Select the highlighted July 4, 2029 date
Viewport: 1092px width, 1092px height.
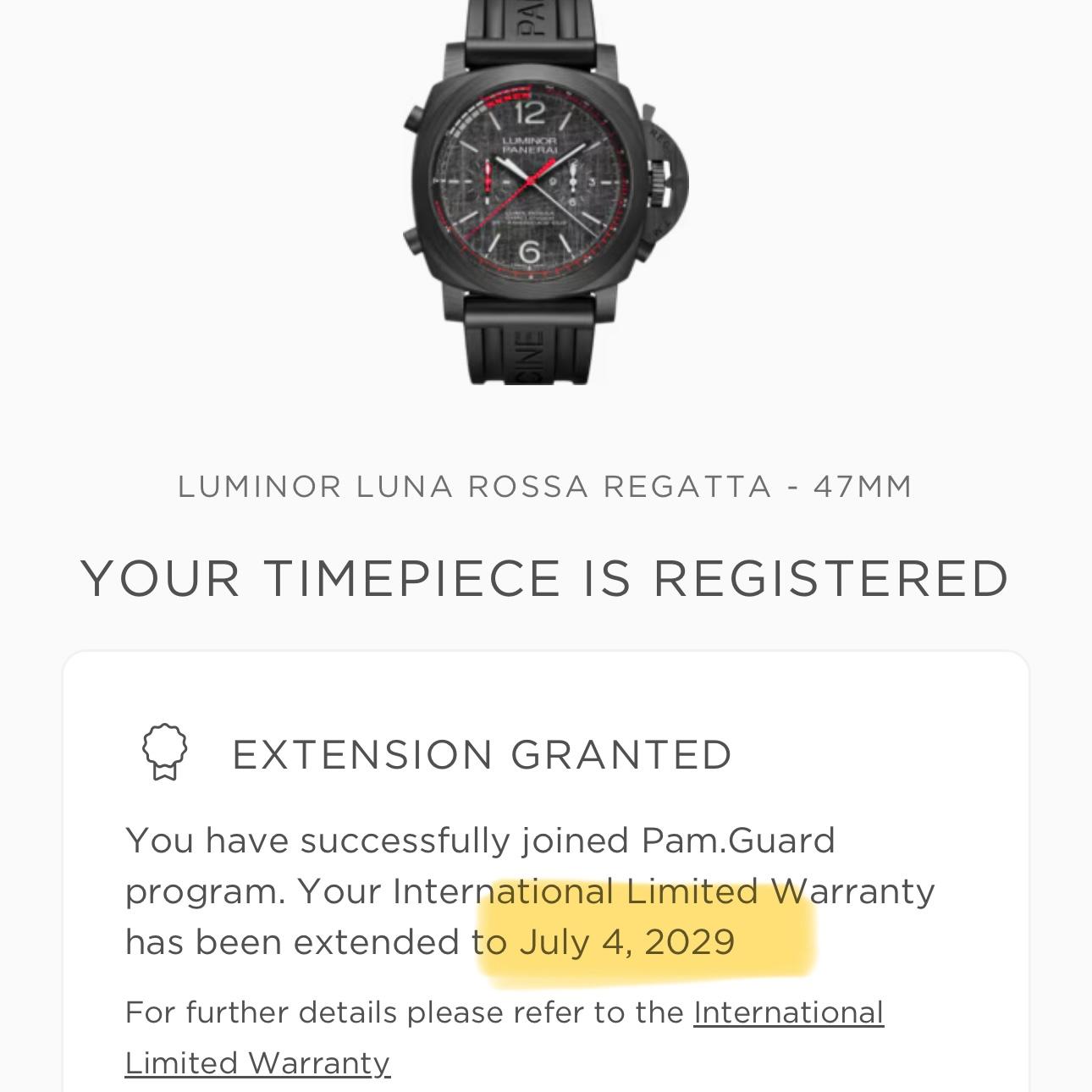tap(626, 940)
